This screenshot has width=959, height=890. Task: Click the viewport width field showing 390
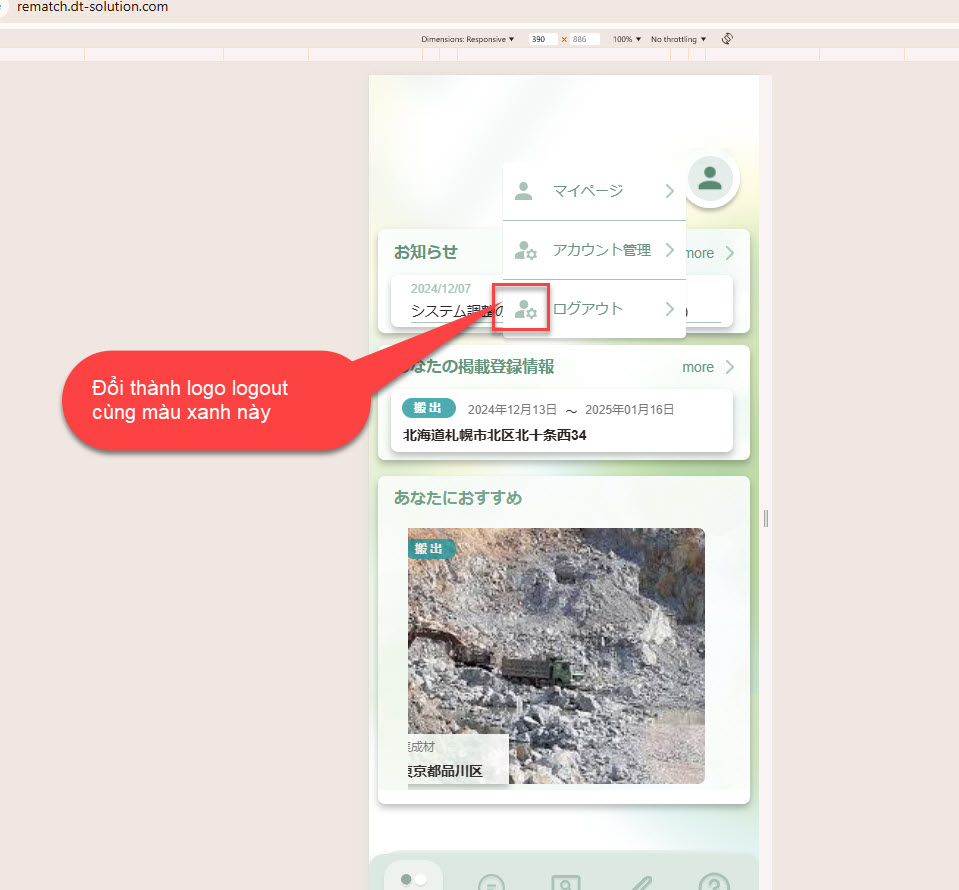point(543,39)
